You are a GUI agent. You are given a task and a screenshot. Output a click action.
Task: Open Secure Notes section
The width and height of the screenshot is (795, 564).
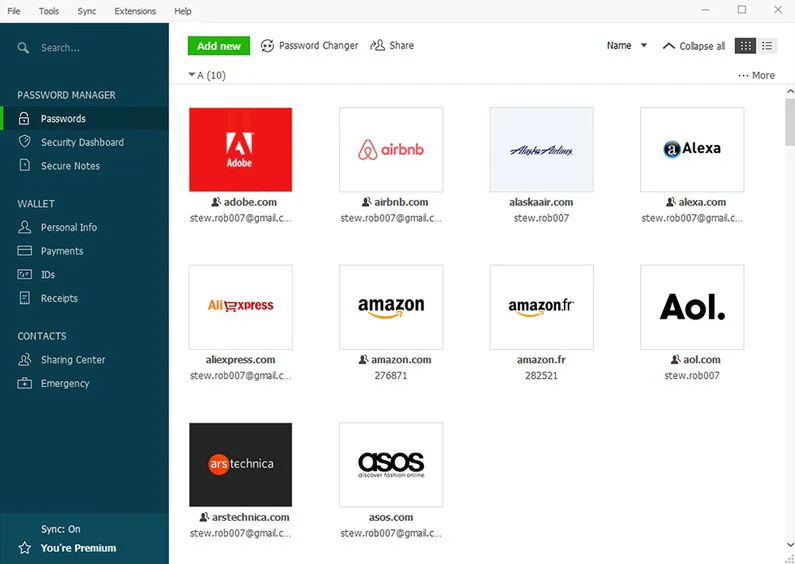tap(84, 165)
